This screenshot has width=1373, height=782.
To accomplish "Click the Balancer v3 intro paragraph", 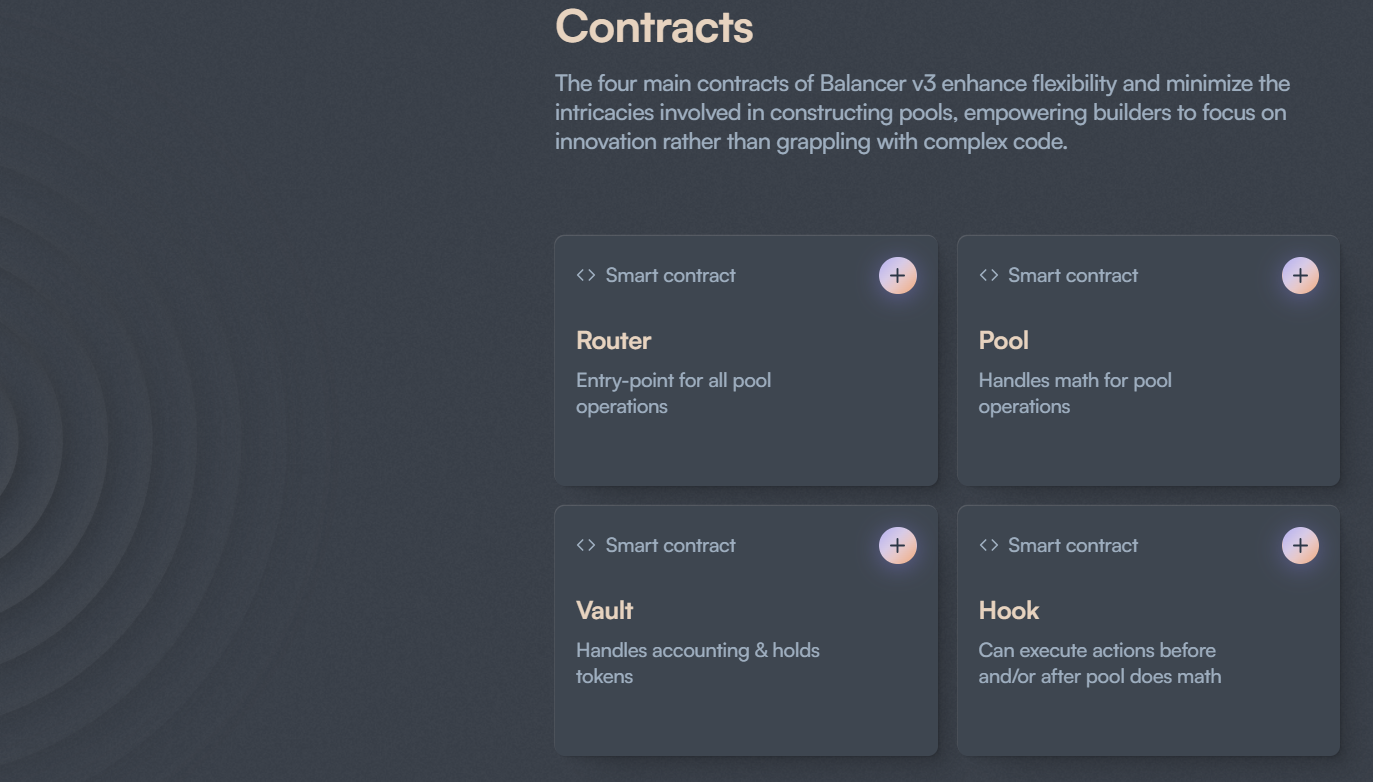I will click(922, 112).
